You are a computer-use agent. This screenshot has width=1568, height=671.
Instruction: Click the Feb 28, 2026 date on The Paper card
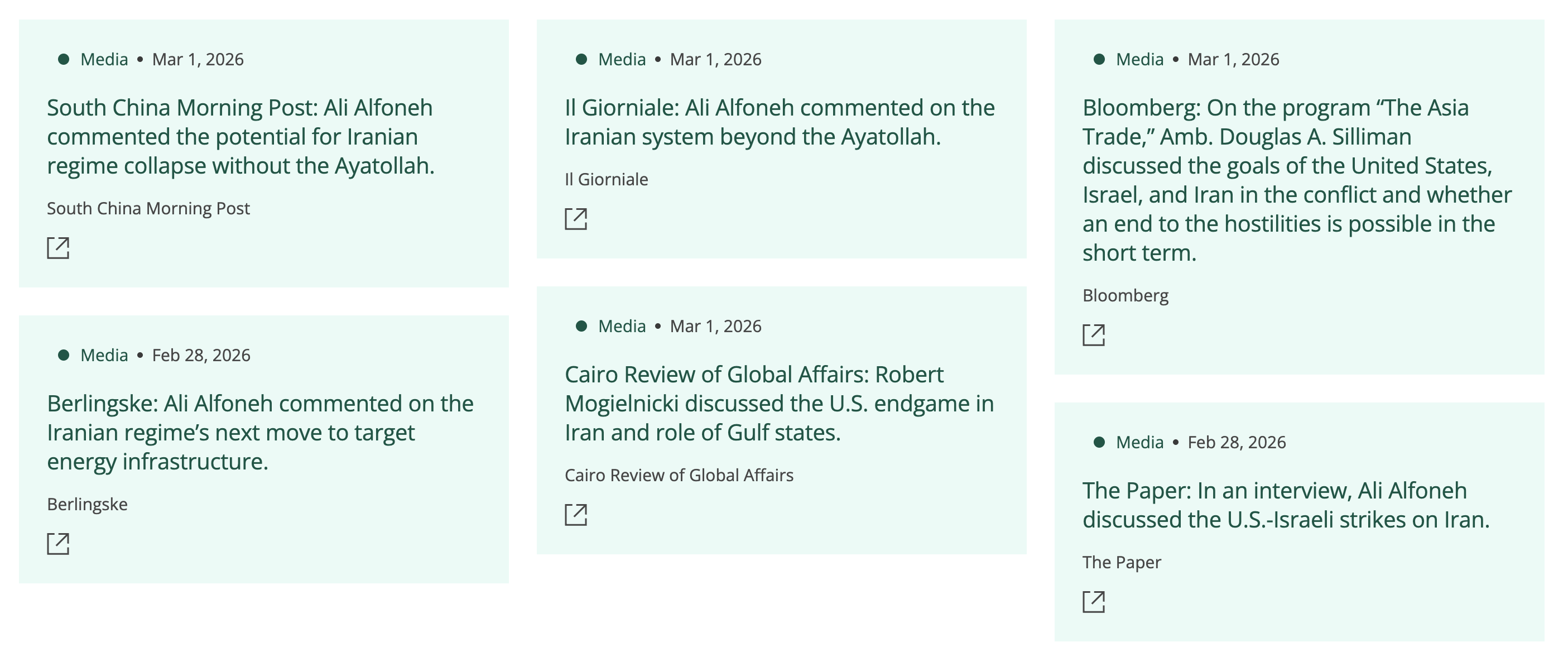1236,442
